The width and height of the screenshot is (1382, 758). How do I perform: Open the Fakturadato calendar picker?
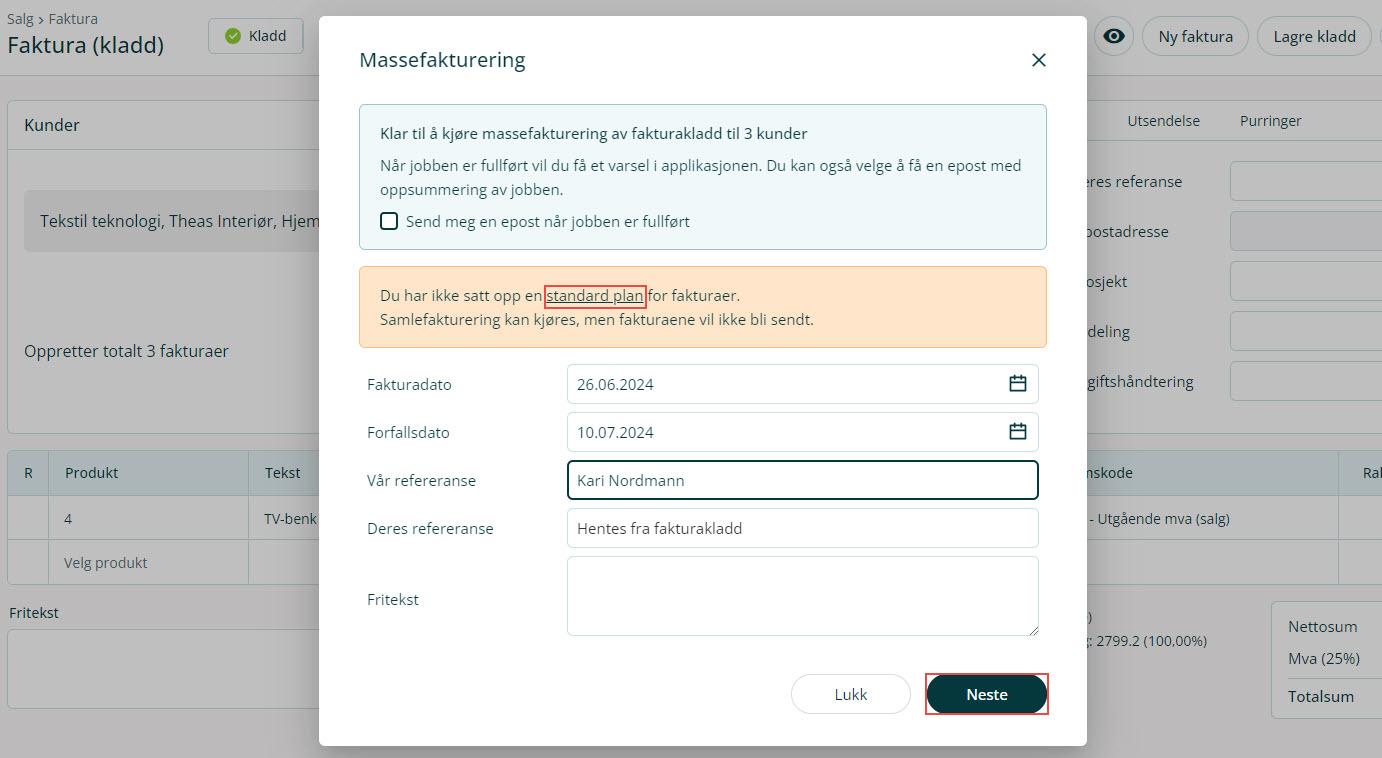(x=1017, y=384)
